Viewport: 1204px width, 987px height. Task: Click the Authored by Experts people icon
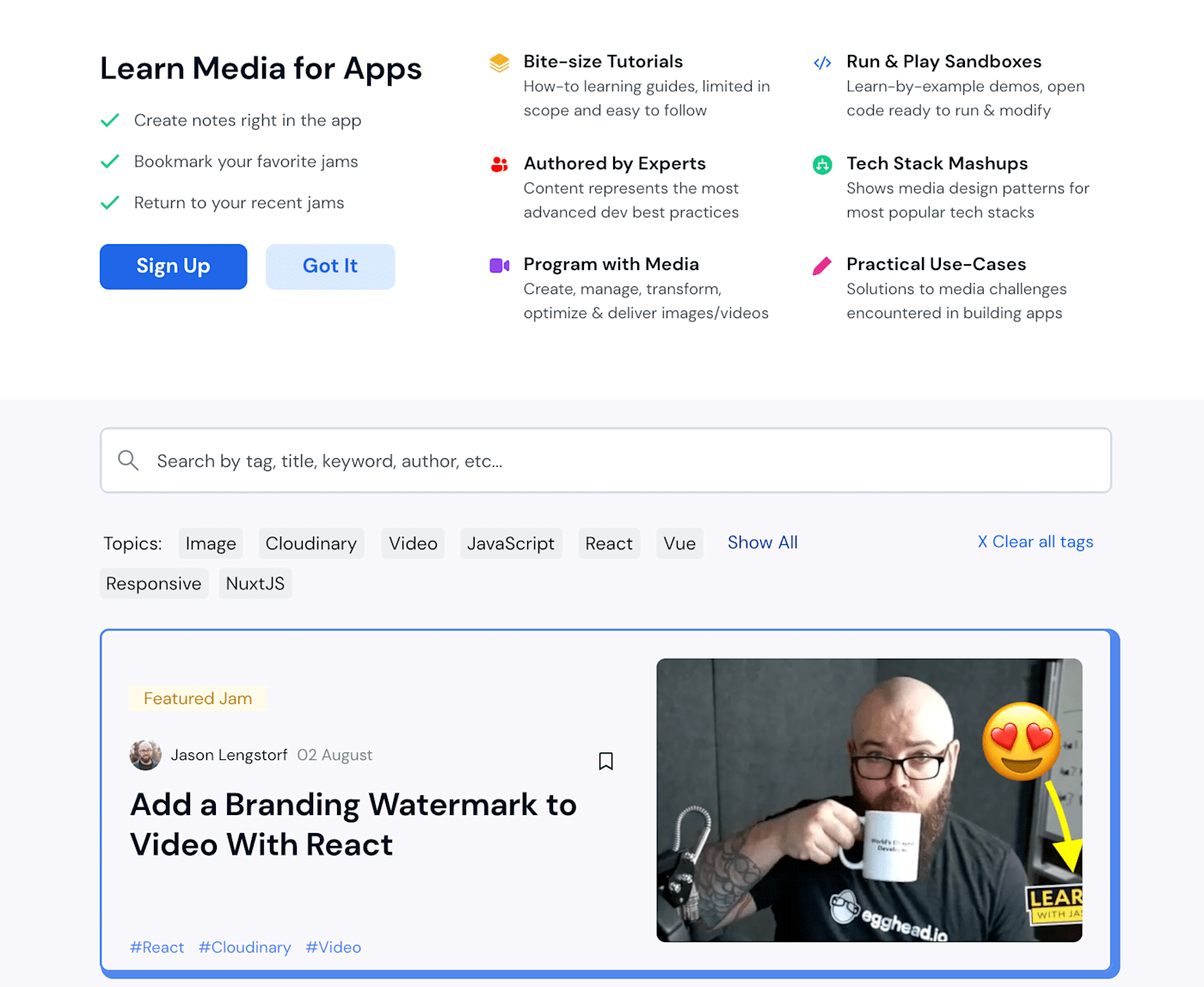(x=499, y=164)
